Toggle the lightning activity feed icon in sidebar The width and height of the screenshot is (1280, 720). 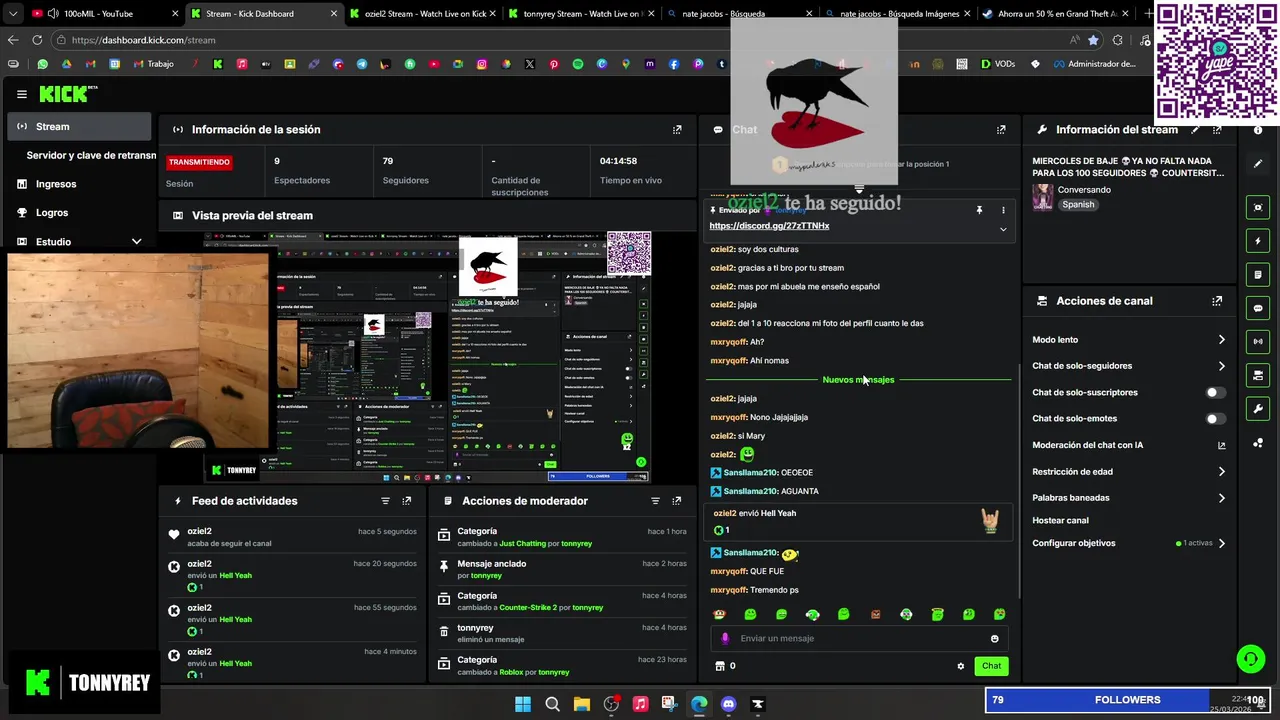pos(1258,241)
